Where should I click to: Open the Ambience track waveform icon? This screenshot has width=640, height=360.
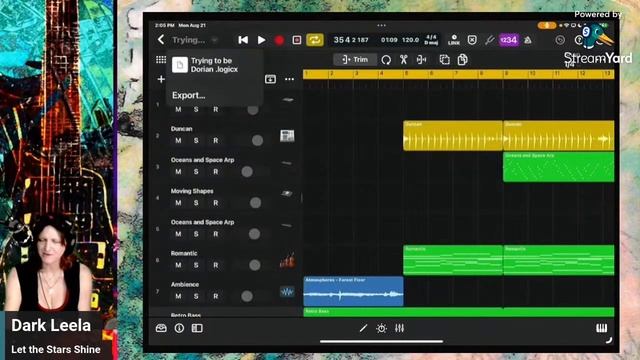[x=287, y=291]
